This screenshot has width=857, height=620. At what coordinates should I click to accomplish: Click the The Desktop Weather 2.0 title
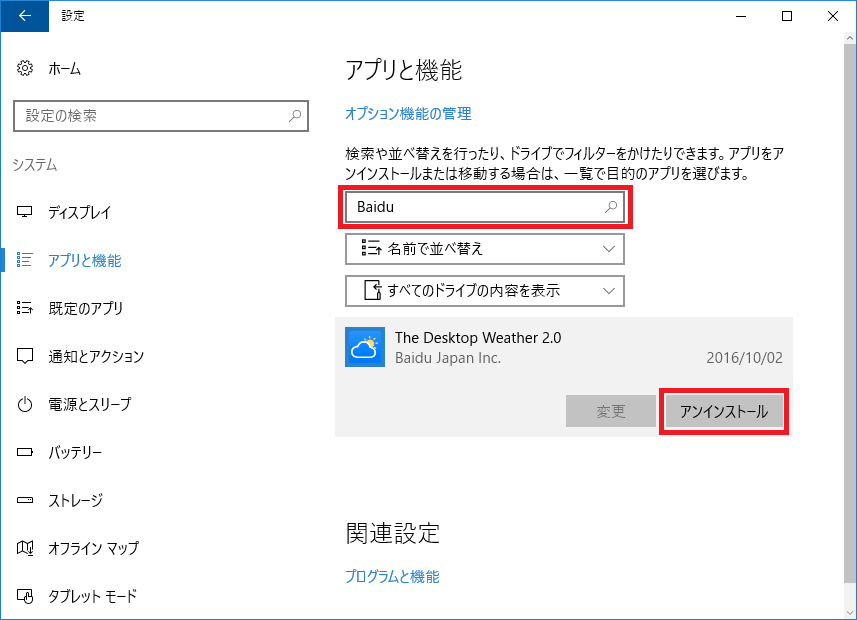(x=478, y=338)
